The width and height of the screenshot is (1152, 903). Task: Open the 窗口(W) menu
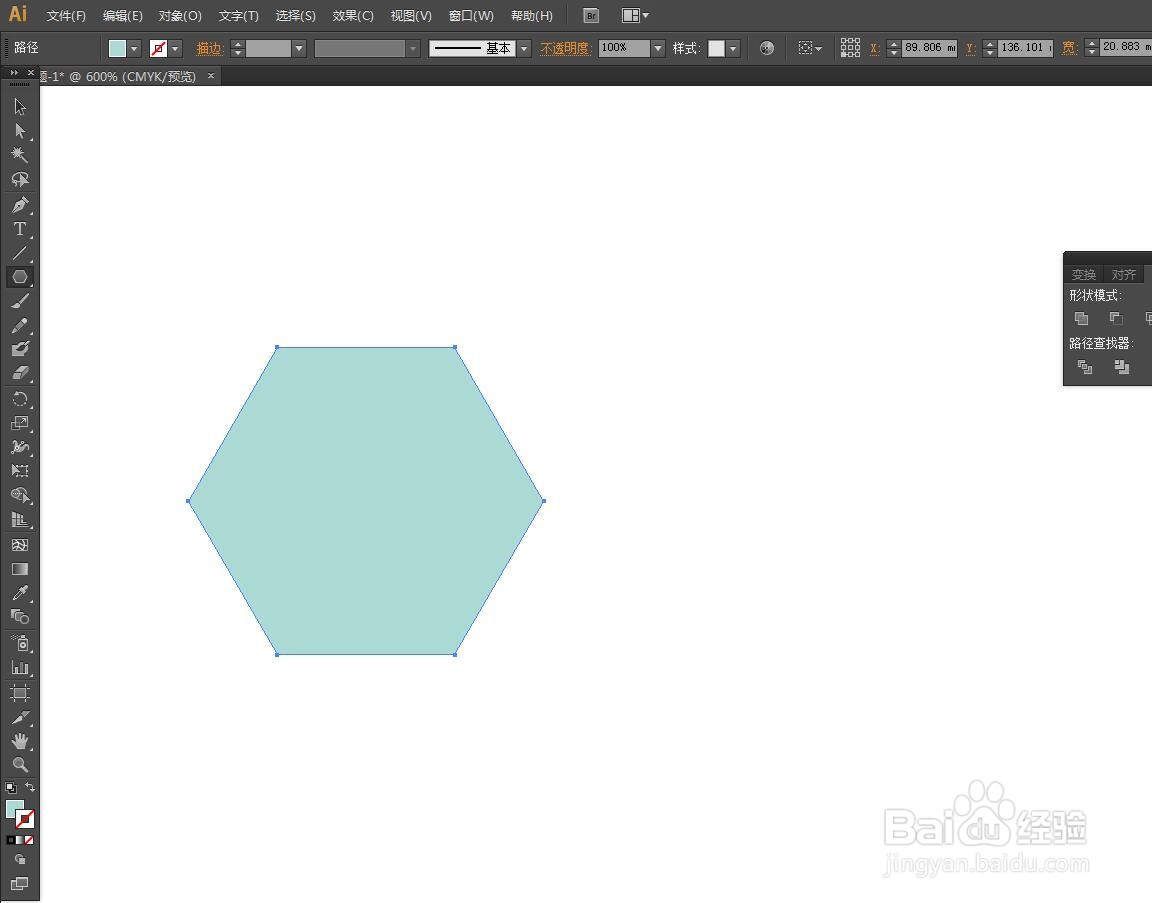click(x=471, y=15)
